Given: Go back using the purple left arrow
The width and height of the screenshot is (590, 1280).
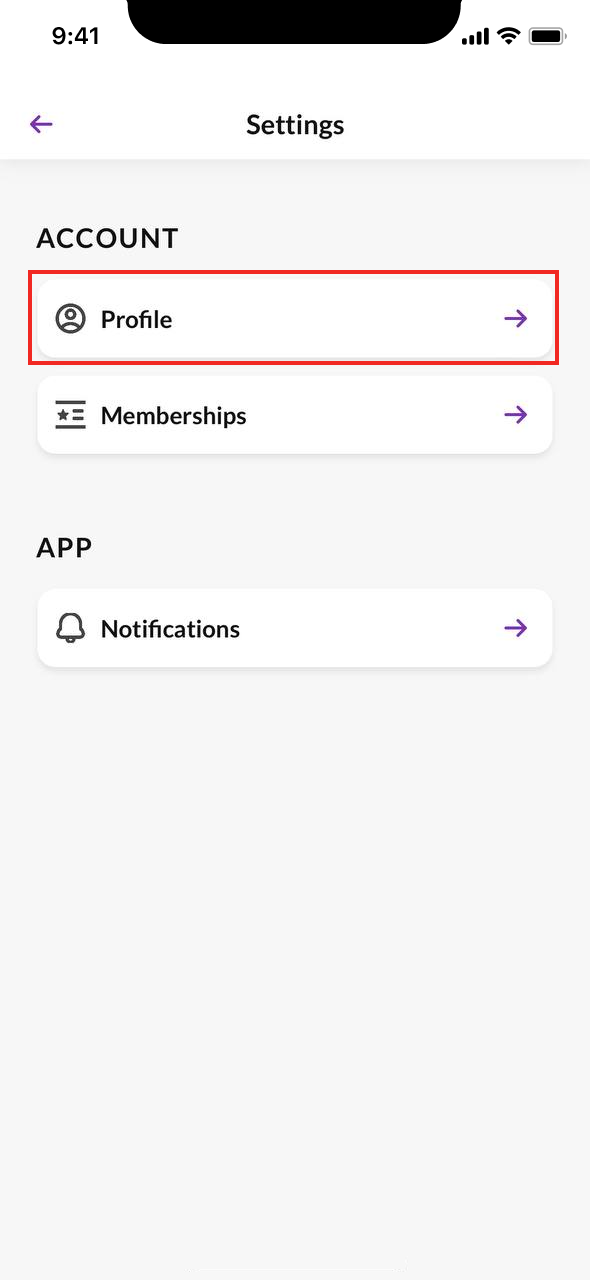Looking at the screenshot, I should pos(41,124).
